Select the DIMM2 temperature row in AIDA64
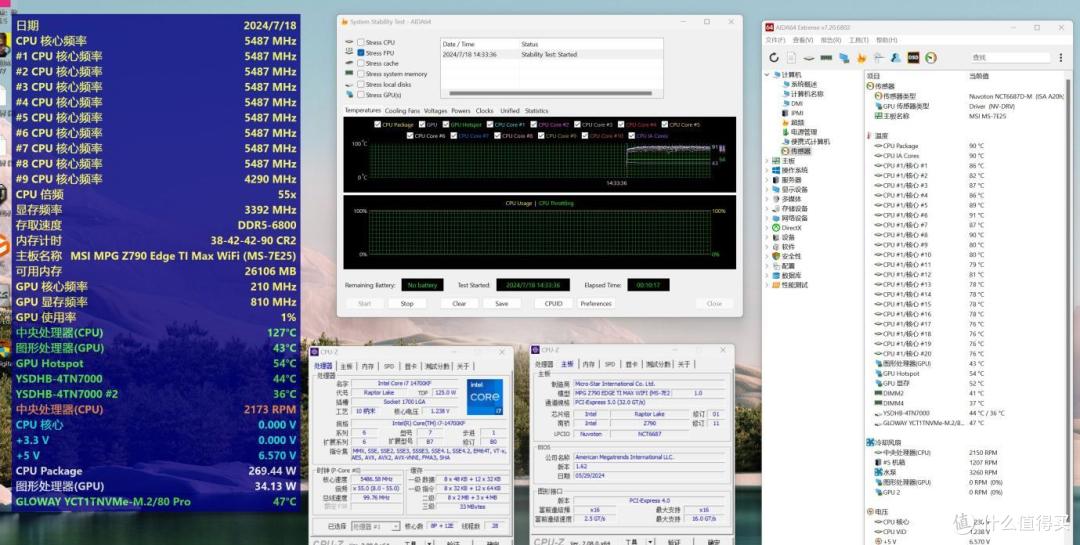The height and width of the screenshot is (545, 1080). tap(964, 393)
